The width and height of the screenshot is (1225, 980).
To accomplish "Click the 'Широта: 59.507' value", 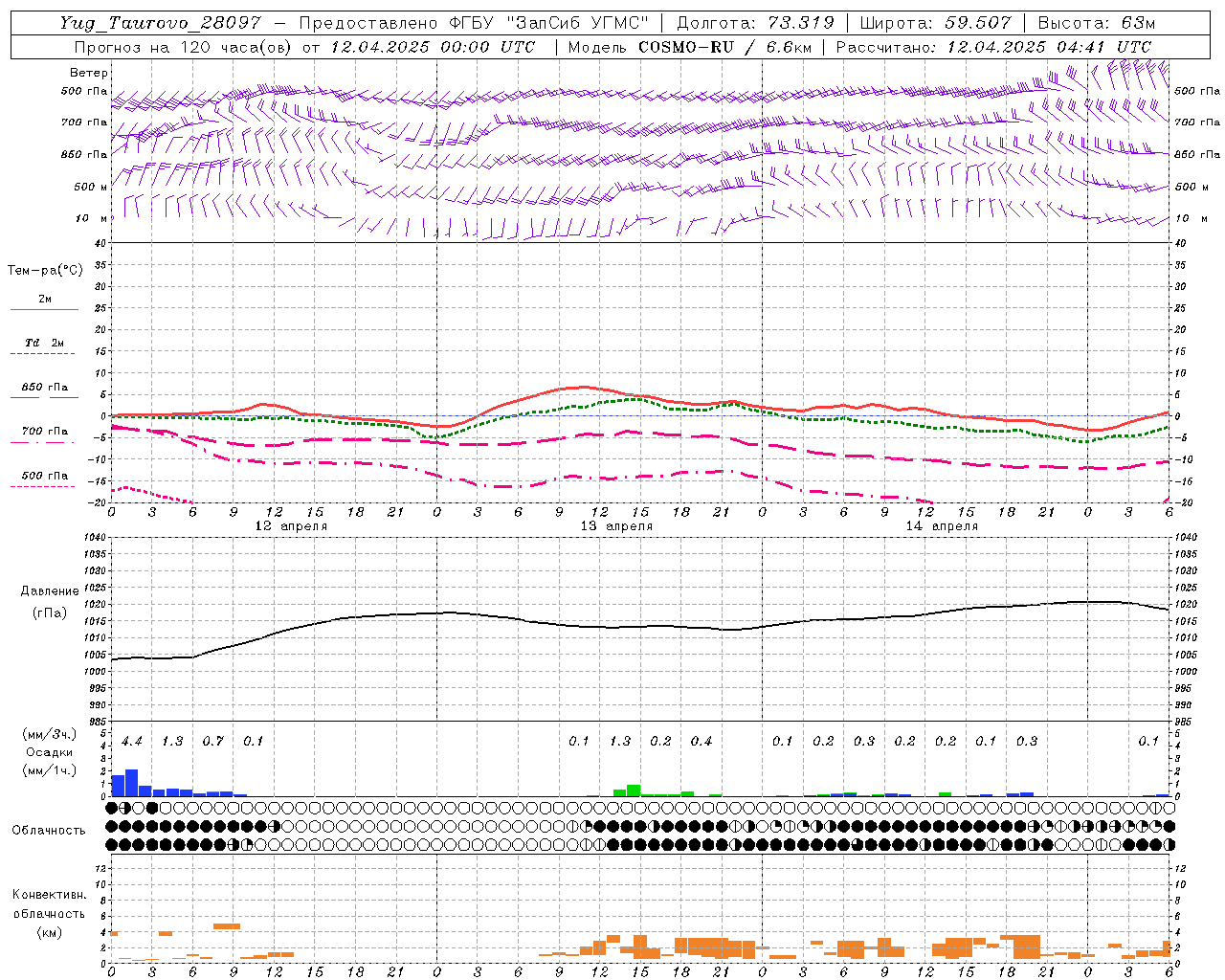I will (935, 23).
